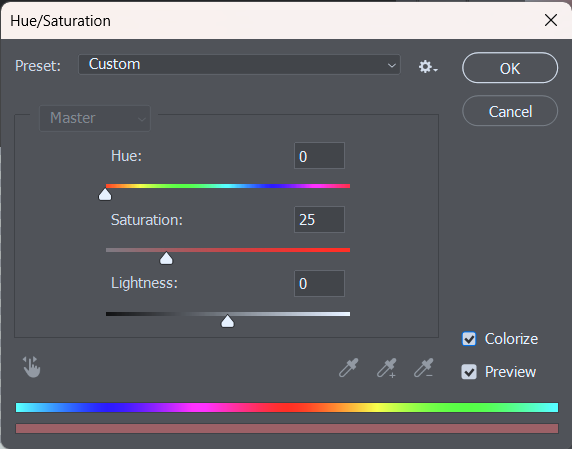Image resolution: width=572 pixels, height=449 pixels.
Task: Click the Saturation slider handle
Action: [166, 258]
